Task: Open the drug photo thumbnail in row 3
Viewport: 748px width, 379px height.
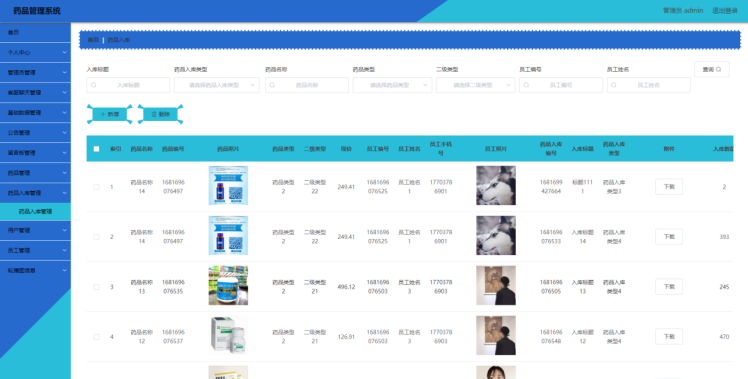Action: pos(228,285)
